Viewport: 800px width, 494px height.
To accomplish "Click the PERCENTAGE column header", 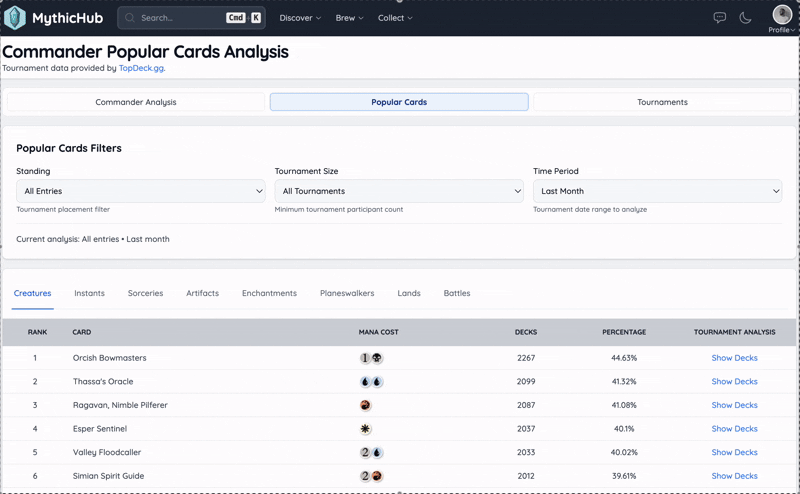I will (x=624, y=332).
